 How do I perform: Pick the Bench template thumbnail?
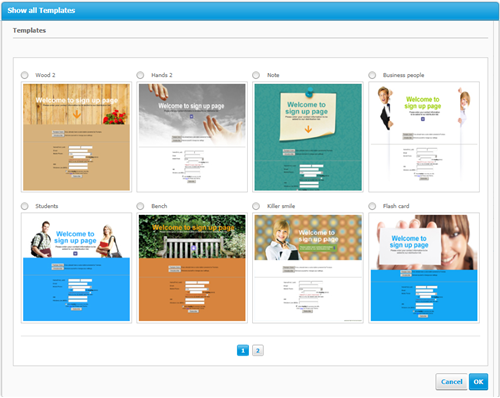pos(192,268)
